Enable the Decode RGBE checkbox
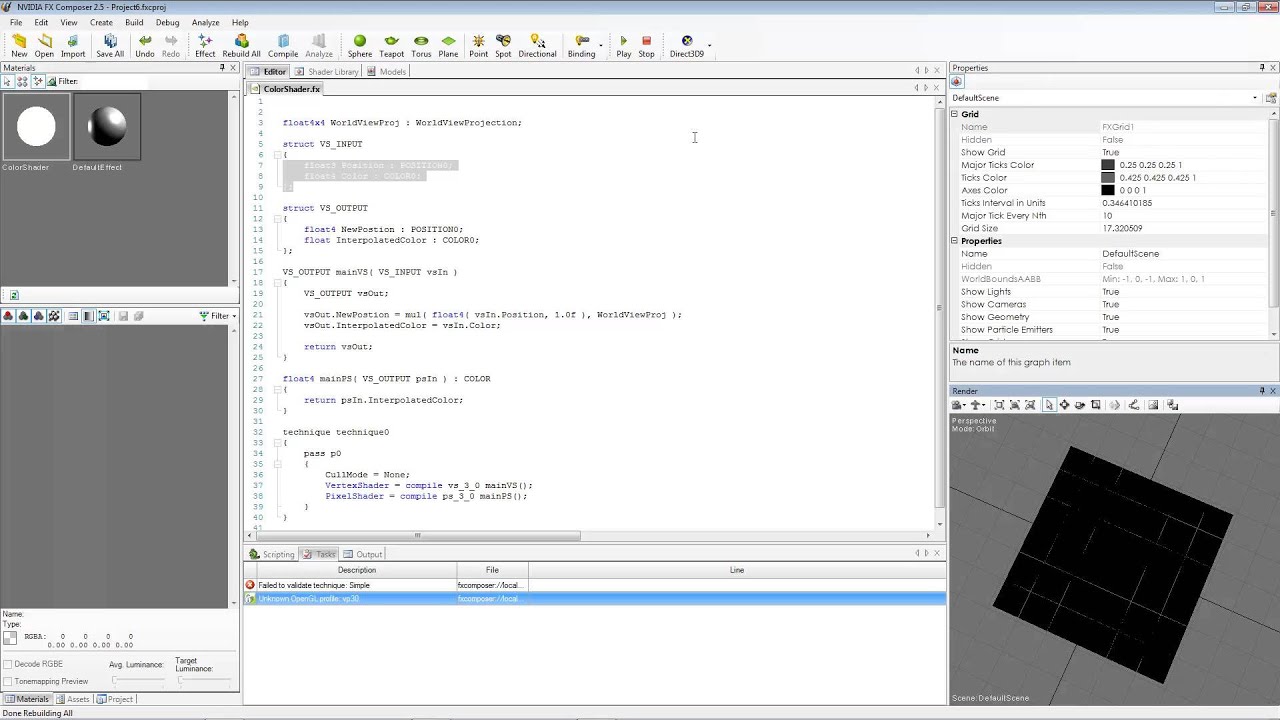Screen dimensions: 1280x720 [x=8, y=664]
